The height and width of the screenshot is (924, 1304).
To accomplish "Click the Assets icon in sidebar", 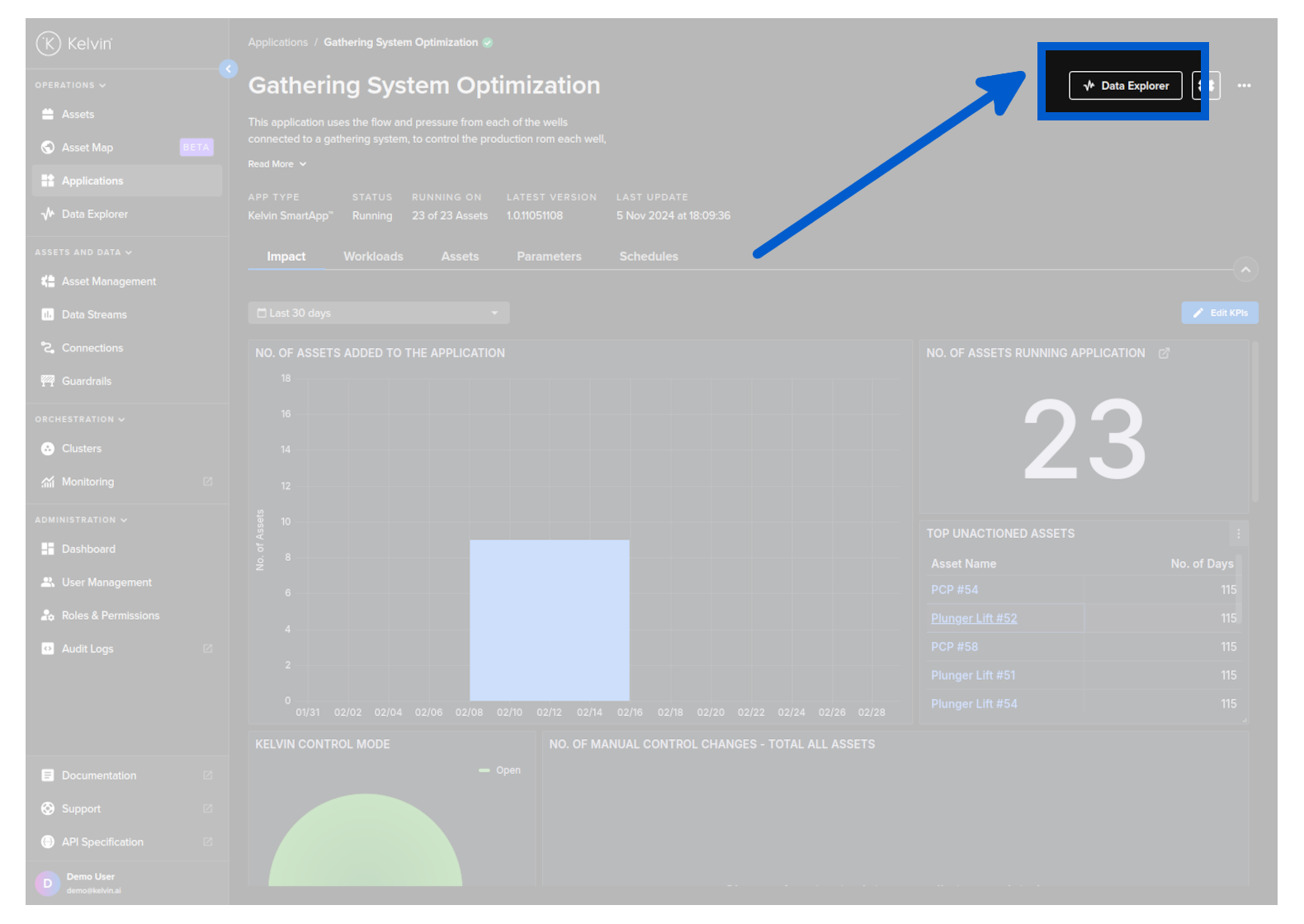I will 48,115.
